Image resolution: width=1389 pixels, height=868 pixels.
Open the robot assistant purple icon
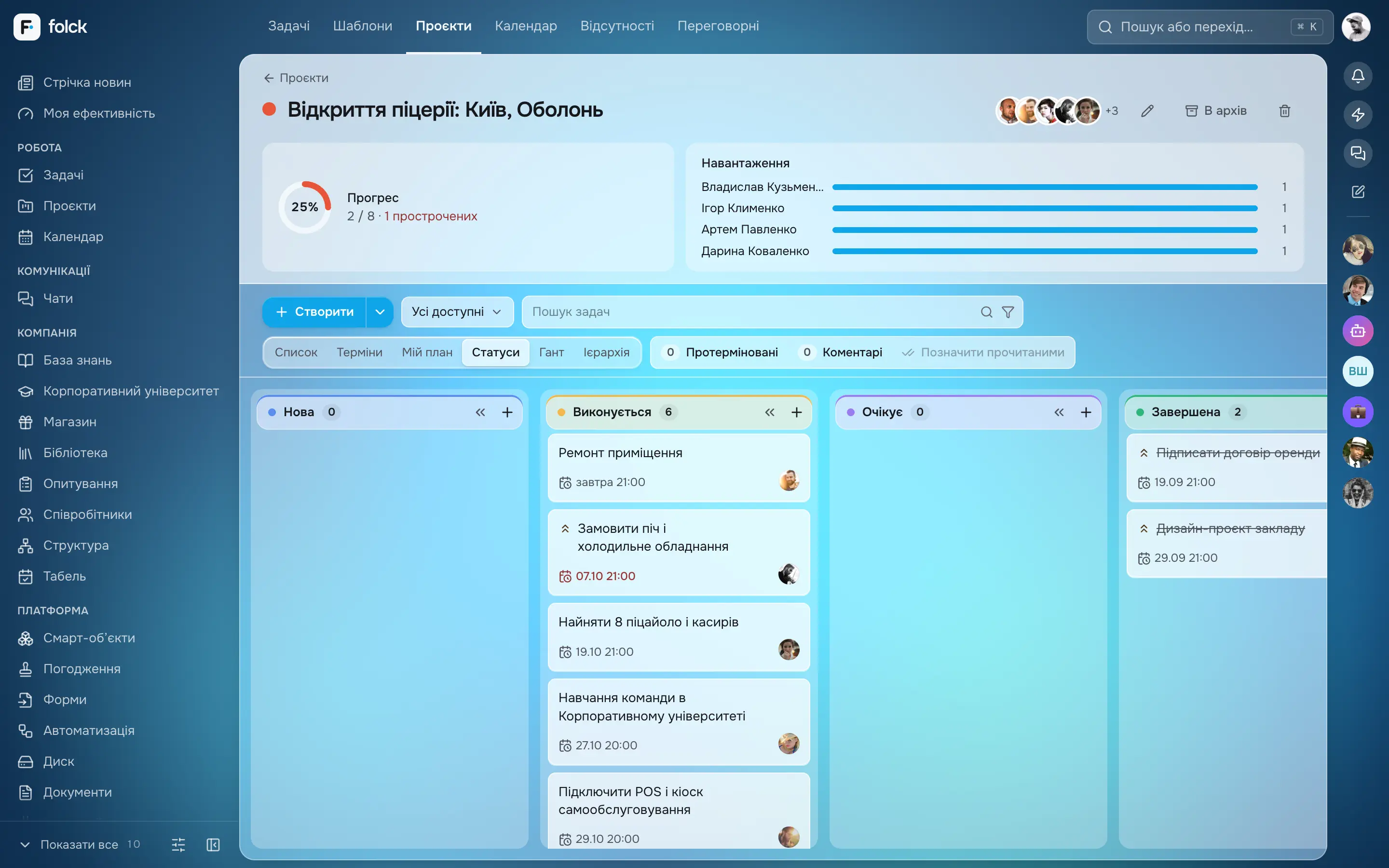1358,331
